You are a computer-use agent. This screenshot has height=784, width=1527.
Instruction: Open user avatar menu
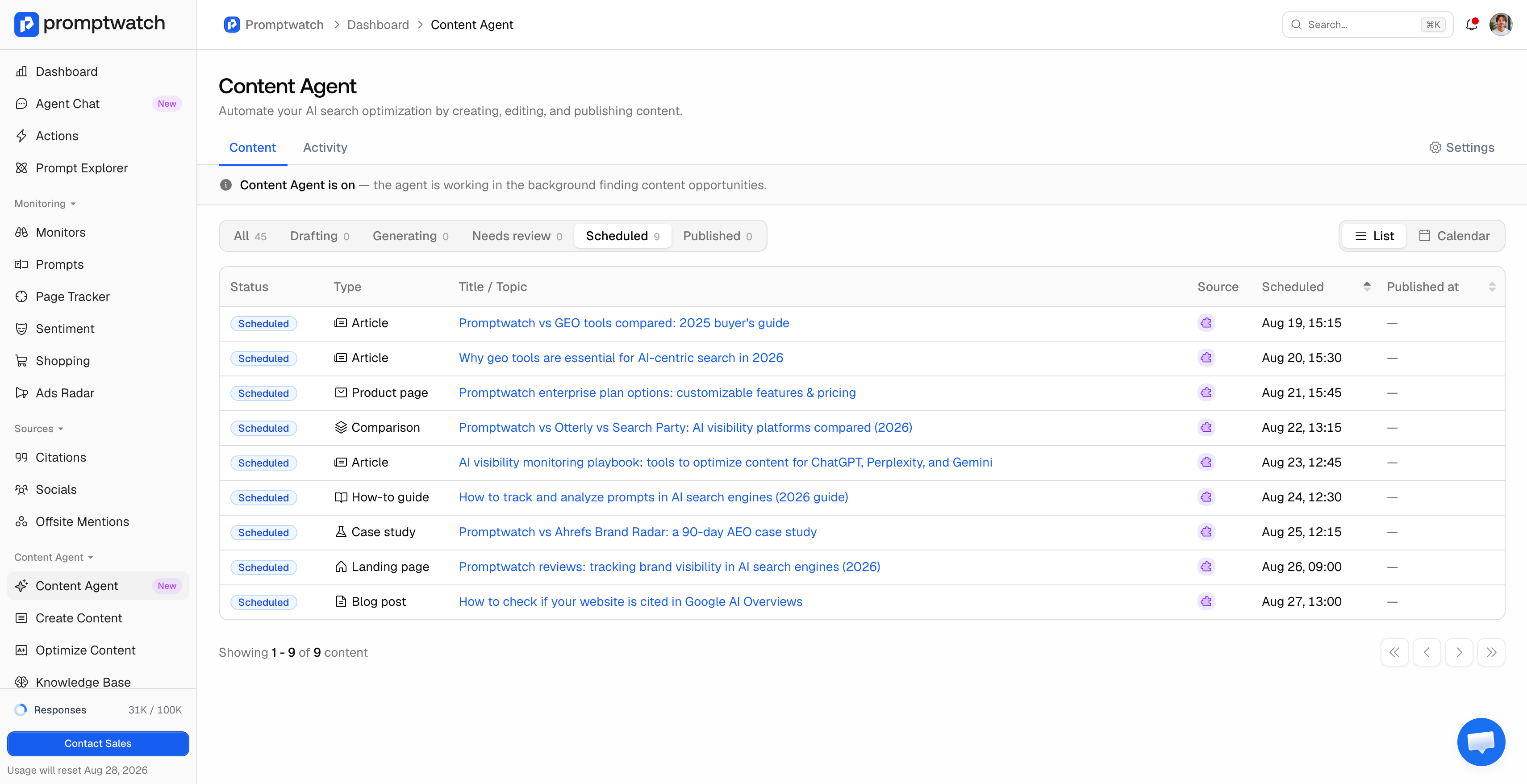(x=1500, y=24)
